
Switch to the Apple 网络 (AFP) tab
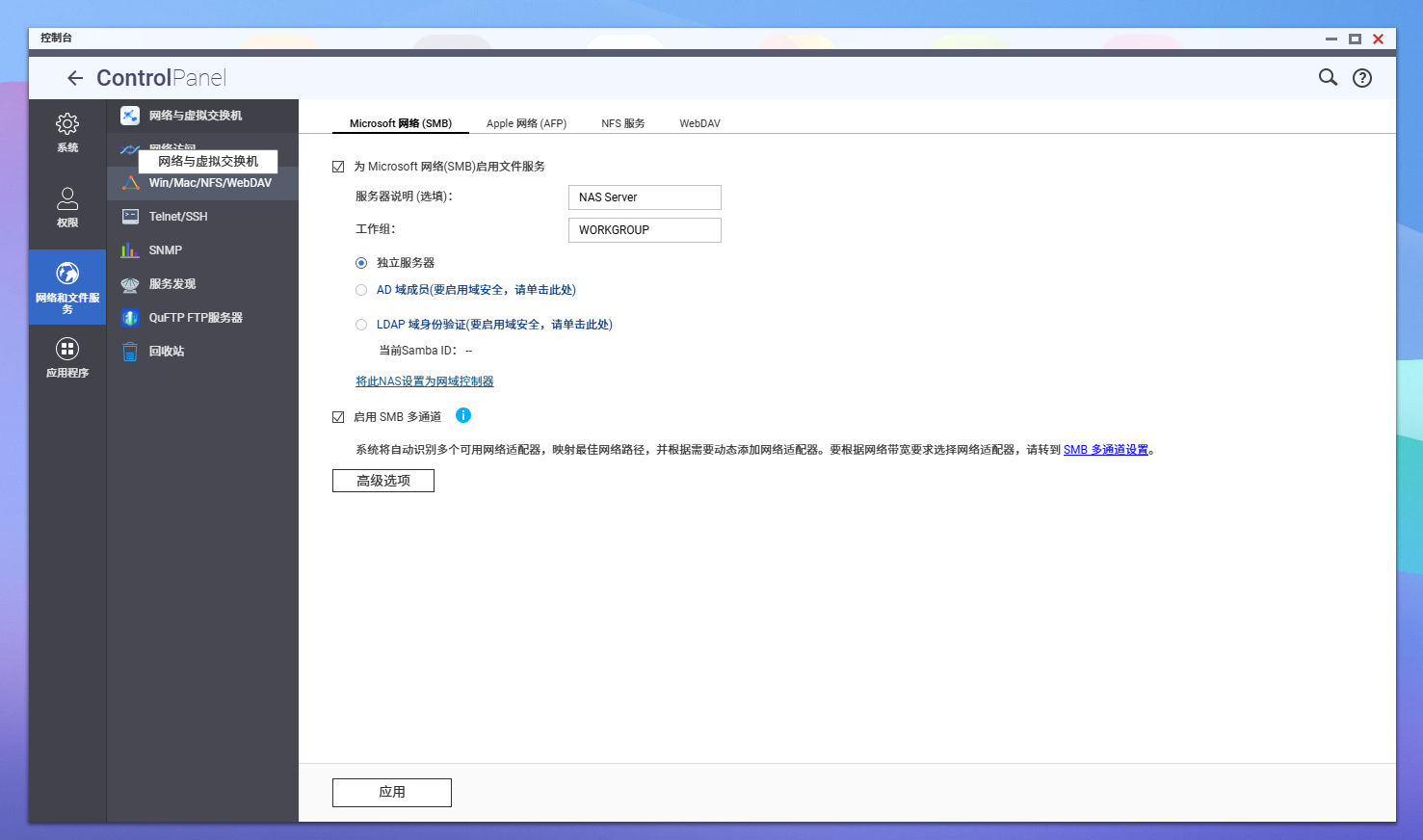pyautogui.click(x=526, y=123)
